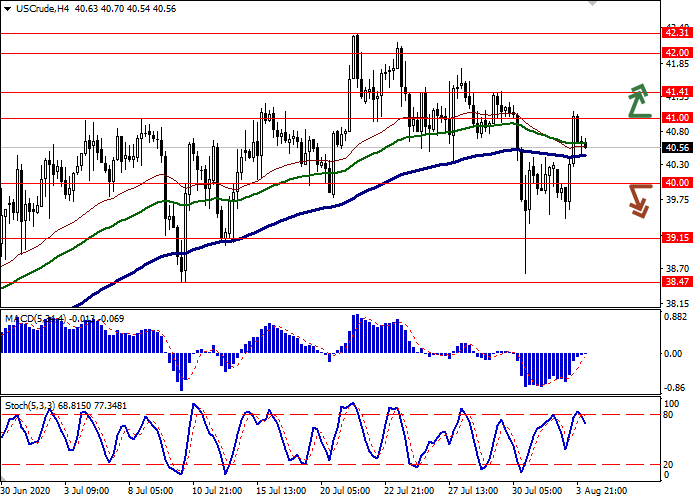Select the 42.00 price level label
Screen dimensions: 700x500
tap(677, 53)
